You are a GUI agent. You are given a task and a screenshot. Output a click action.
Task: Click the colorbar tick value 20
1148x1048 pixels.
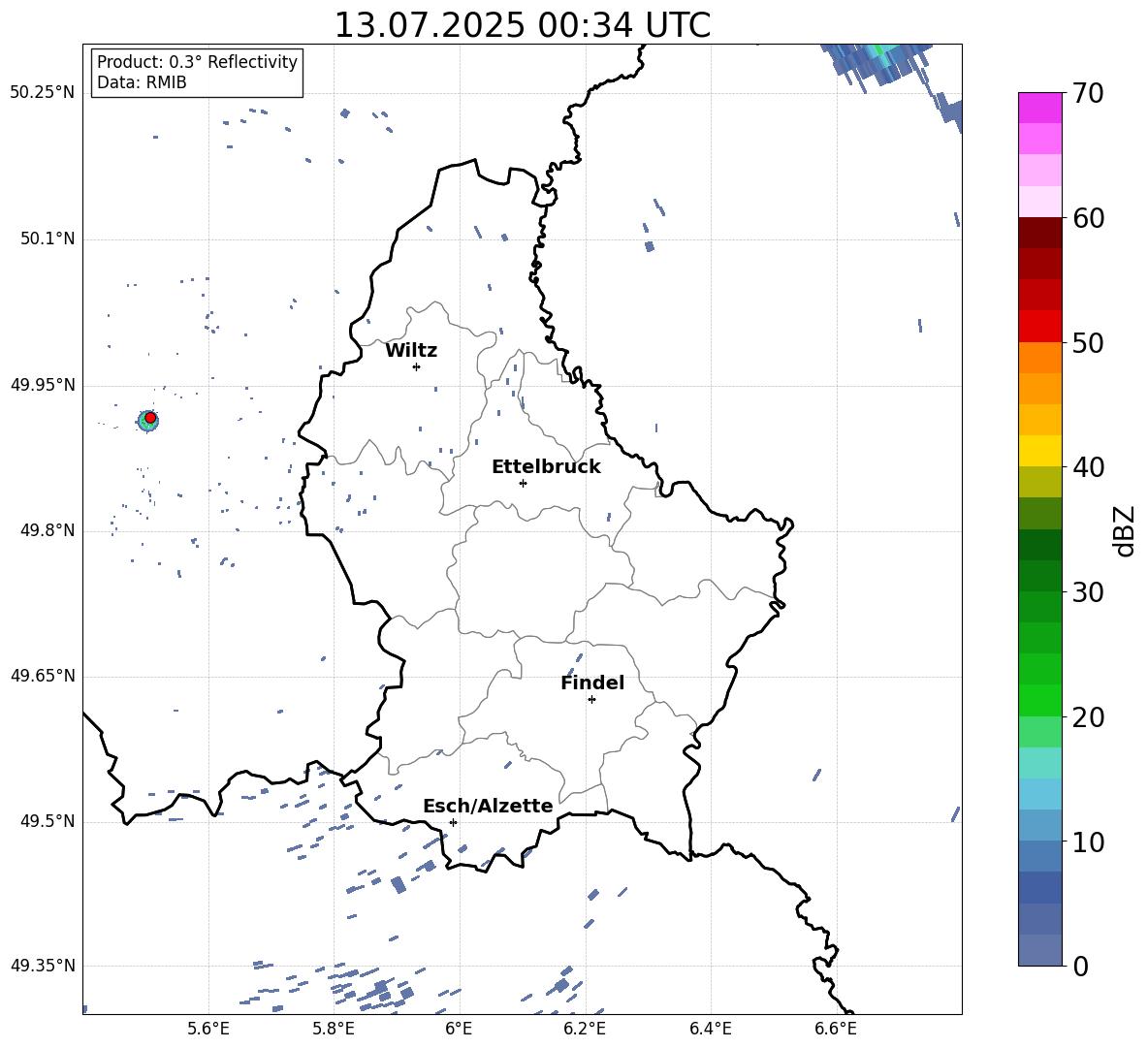[1089, 717]
